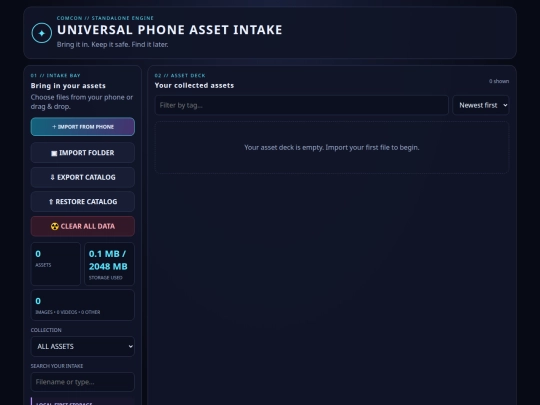Click the storage used 0.1 MB card

pos(110,264)
